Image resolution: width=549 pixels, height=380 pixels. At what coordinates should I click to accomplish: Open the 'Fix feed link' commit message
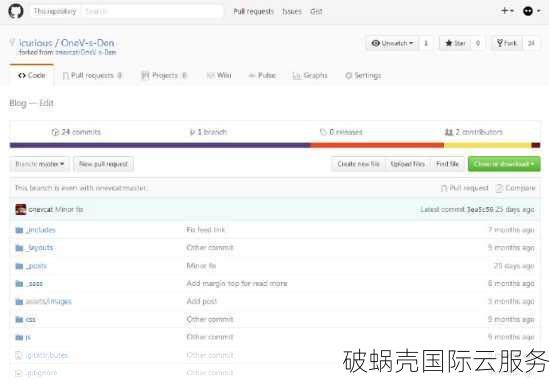206,230
